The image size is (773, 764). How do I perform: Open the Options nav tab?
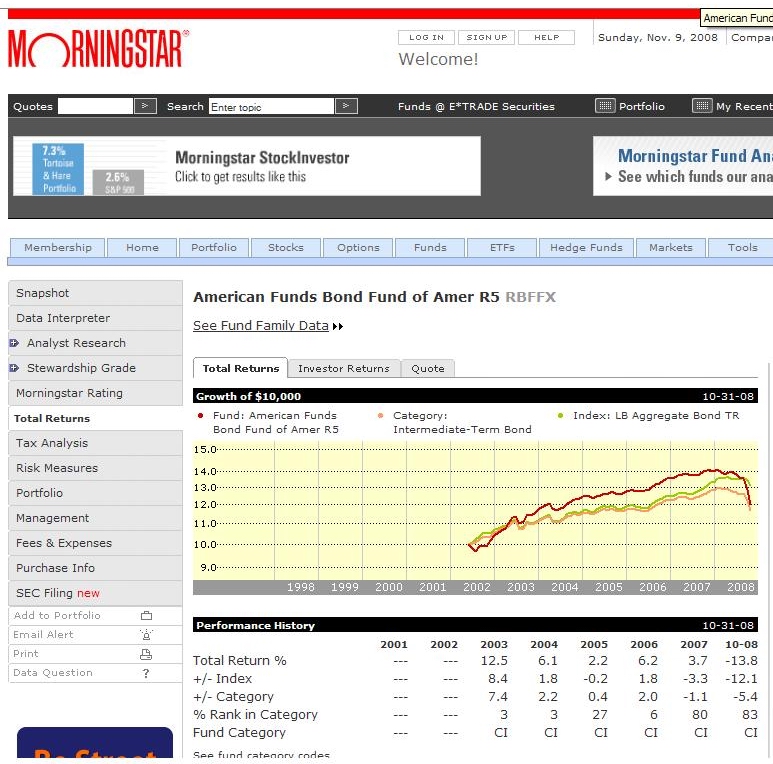pyautogui.click(x=358, y=247)
